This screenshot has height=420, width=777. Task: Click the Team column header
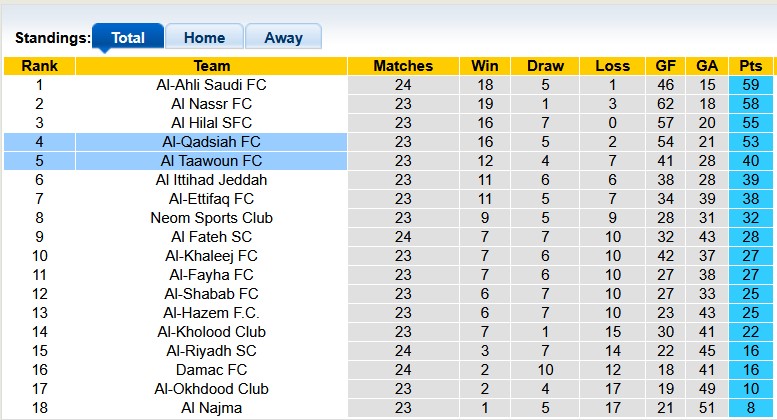point(212,66)
